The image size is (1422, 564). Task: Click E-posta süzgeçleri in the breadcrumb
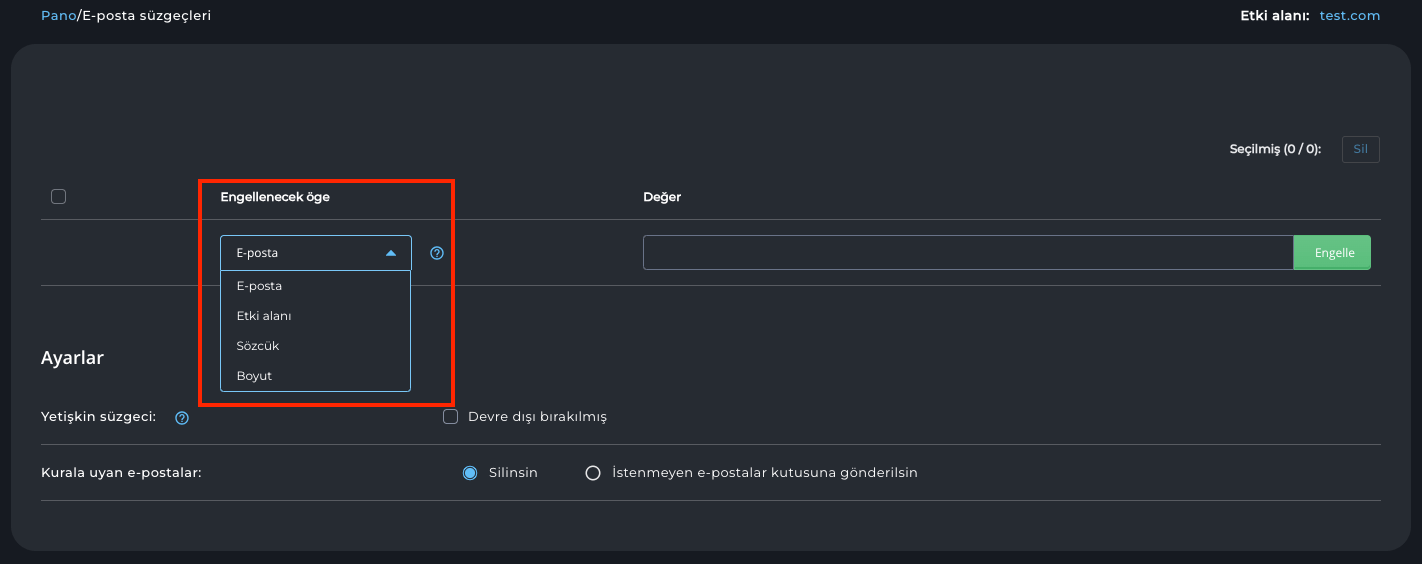pyautogui.click(x=146, y=16)
